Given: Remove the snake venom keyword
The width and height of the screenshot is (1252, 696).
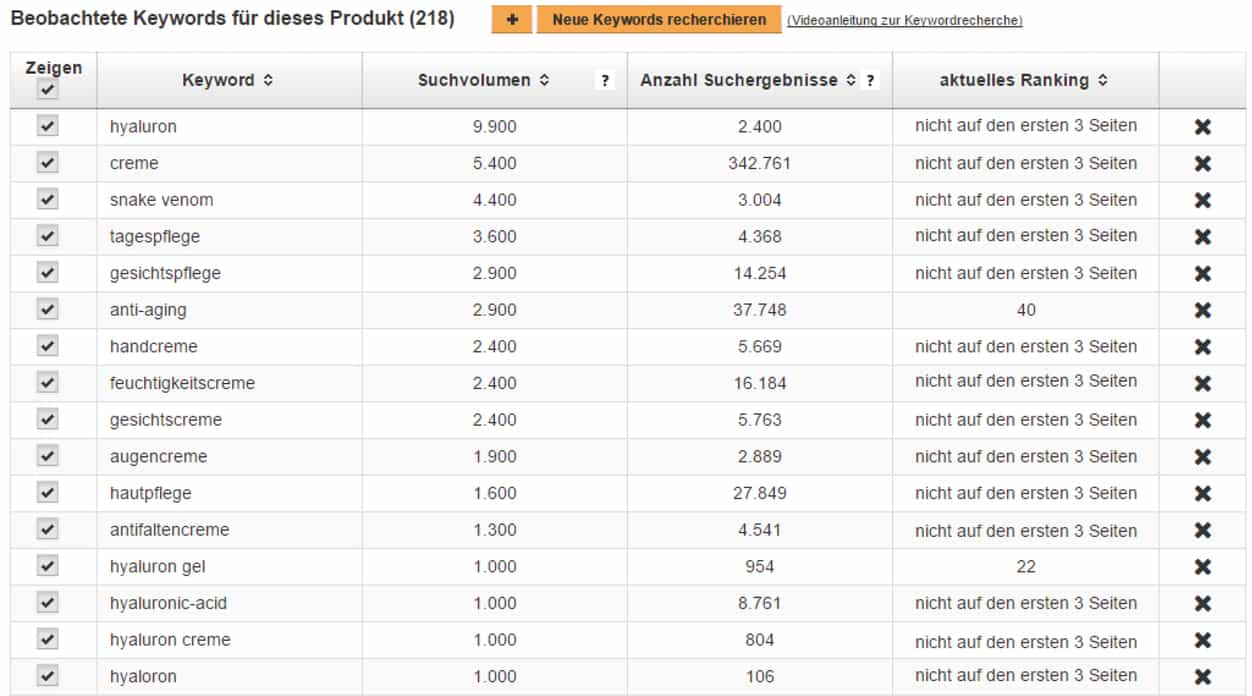Looking at the screenshot, I should tap(1202, 200).
